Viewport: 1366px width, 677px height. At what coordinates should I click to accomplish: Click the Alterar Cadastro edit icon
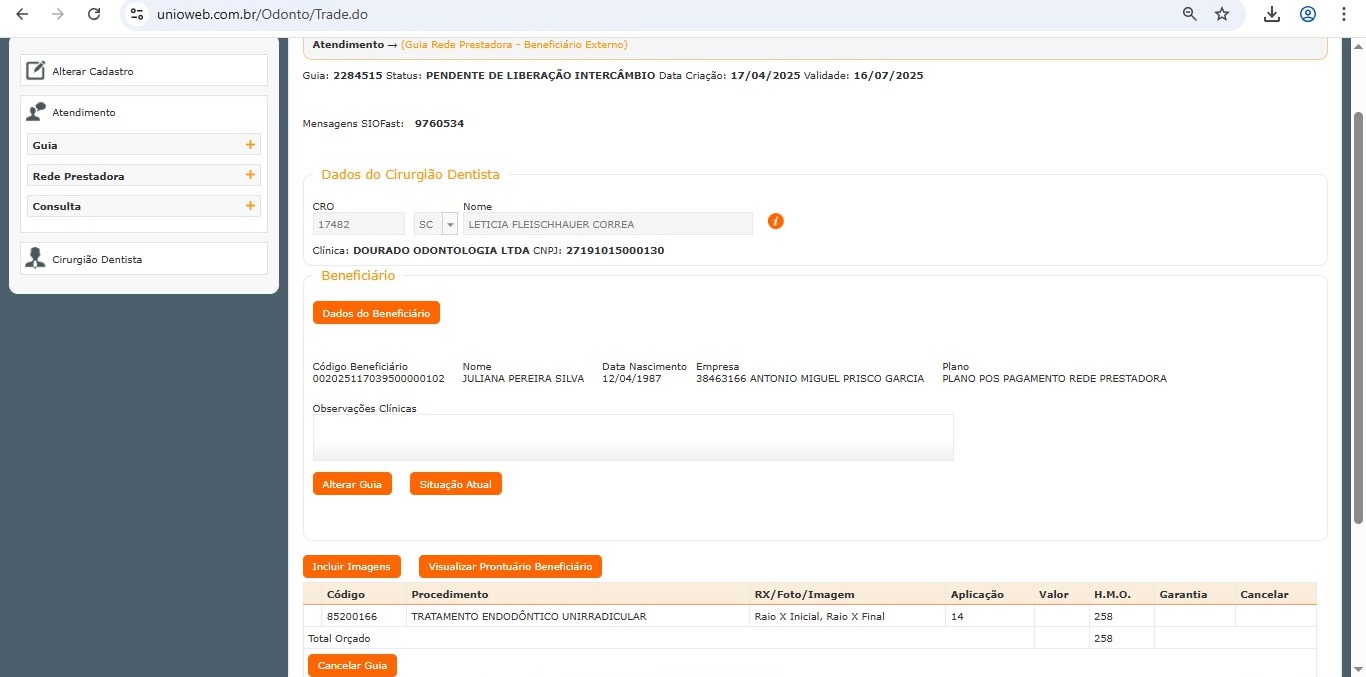coord(36,71)
